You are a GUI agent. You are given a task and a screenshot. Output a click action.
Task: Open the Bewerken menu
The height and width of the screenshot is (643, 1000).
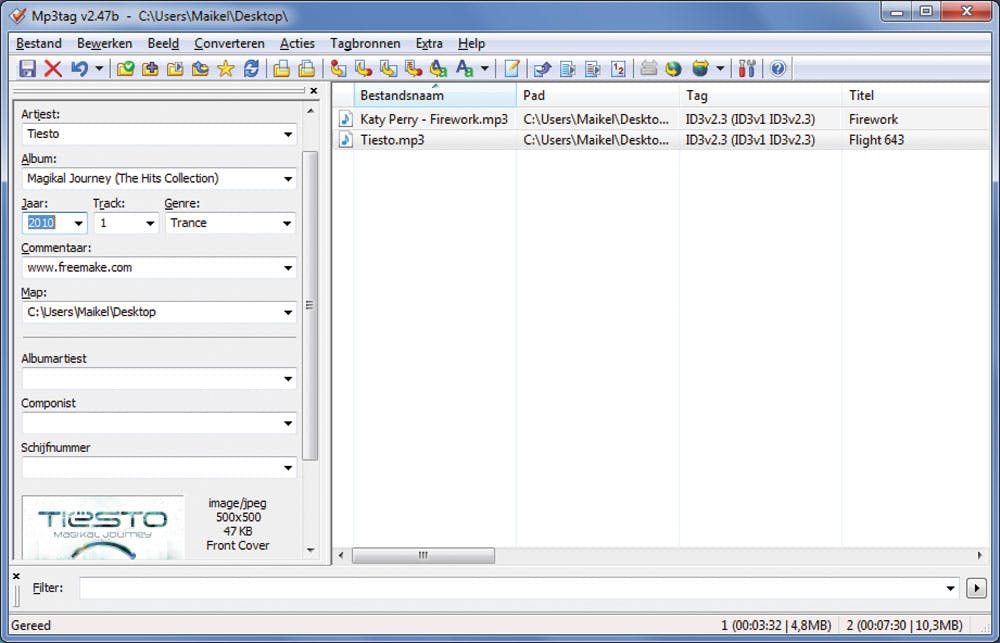click(105, 43)
